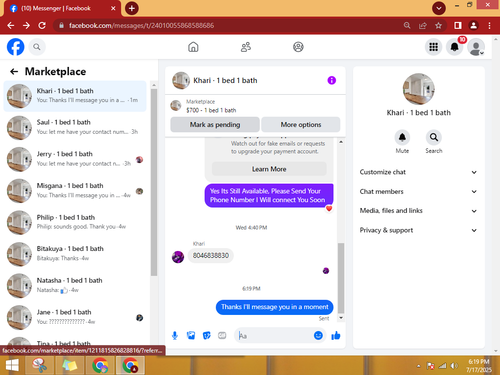The image size is (500, 375).
Task: Click Mark as pending button
Action: (215, 124)
